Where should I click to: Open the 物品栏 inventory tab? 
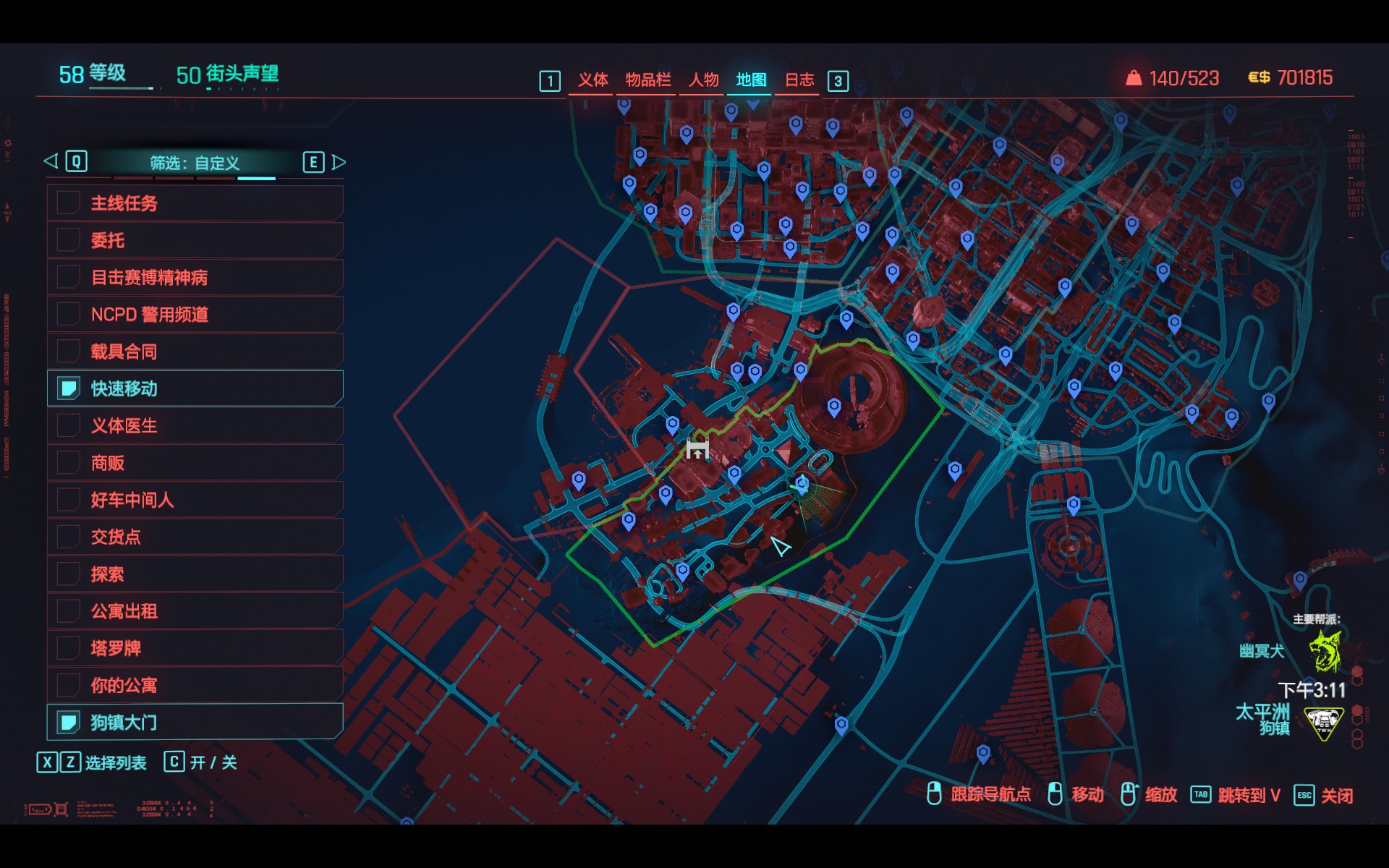pos(647,80)
